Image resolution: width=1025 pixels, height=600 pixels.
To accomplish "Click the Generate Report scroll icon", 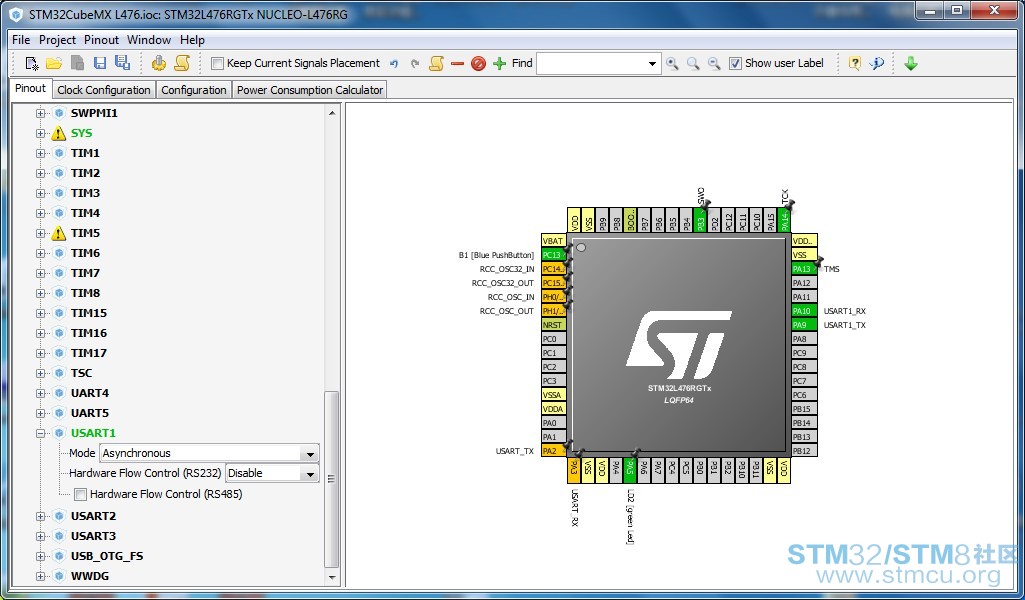I will point(182,63).
